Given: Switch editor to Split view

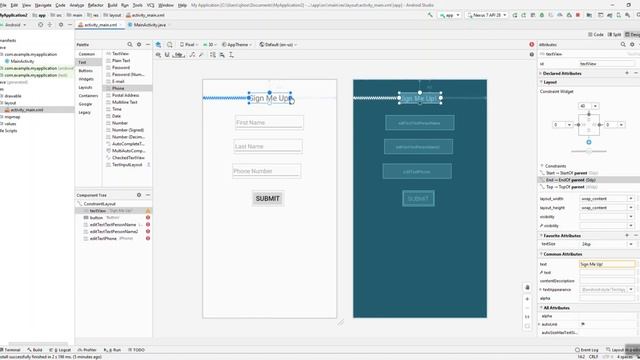Looking at the screenshot, I should pyautogui.click(x=614, y=35).
